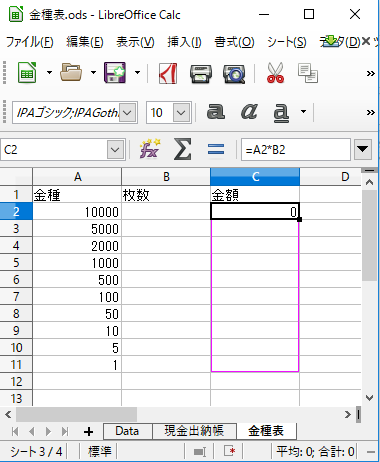The height and width of the screenshot is (462, 380).
Task: Go to next sheet tab arrow
Action: click(48, 432)
